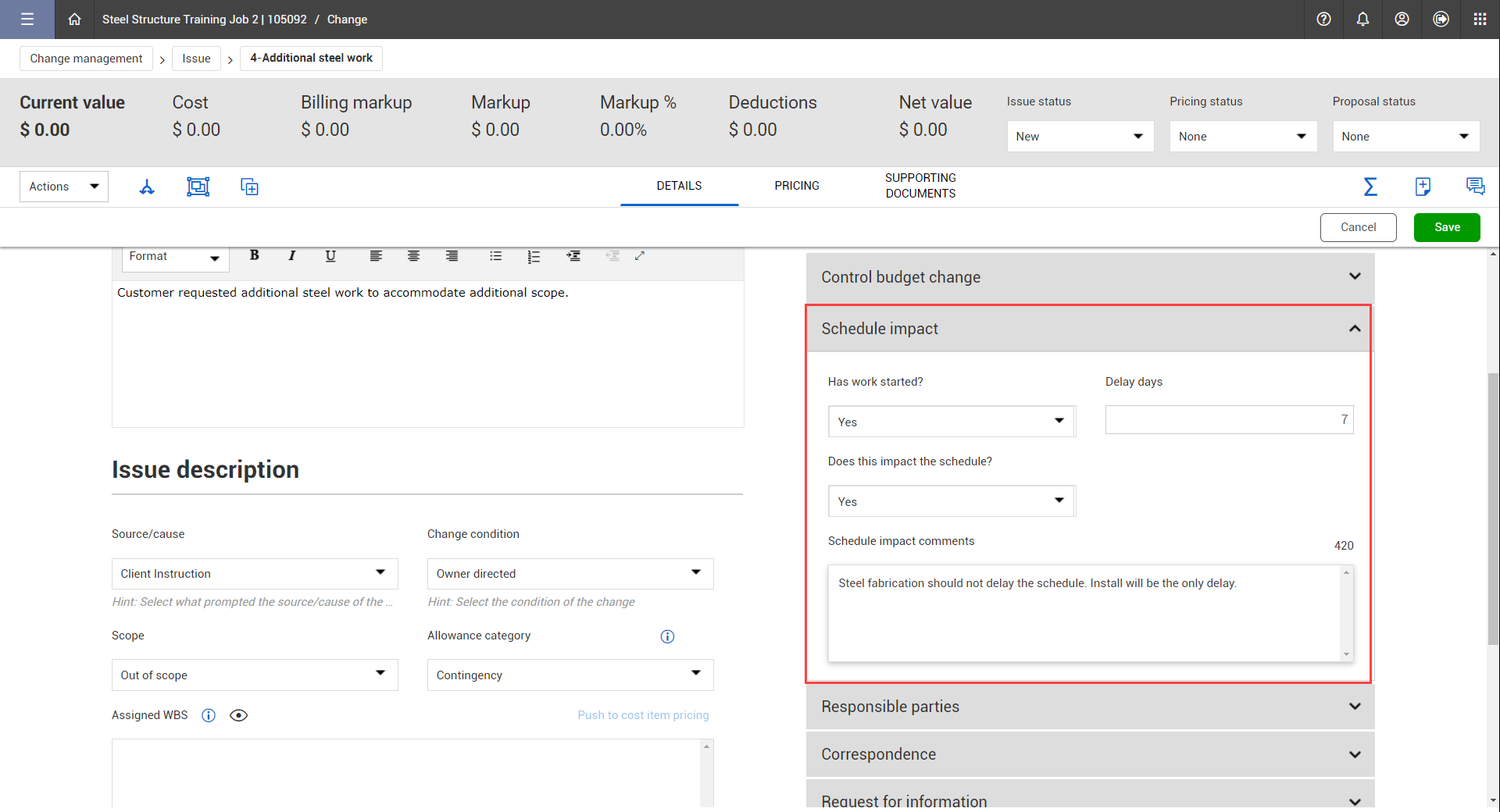Switch to the PRICING tab
The width and height of the screenshot is (1500, 812).
click(x=797, y=186)
